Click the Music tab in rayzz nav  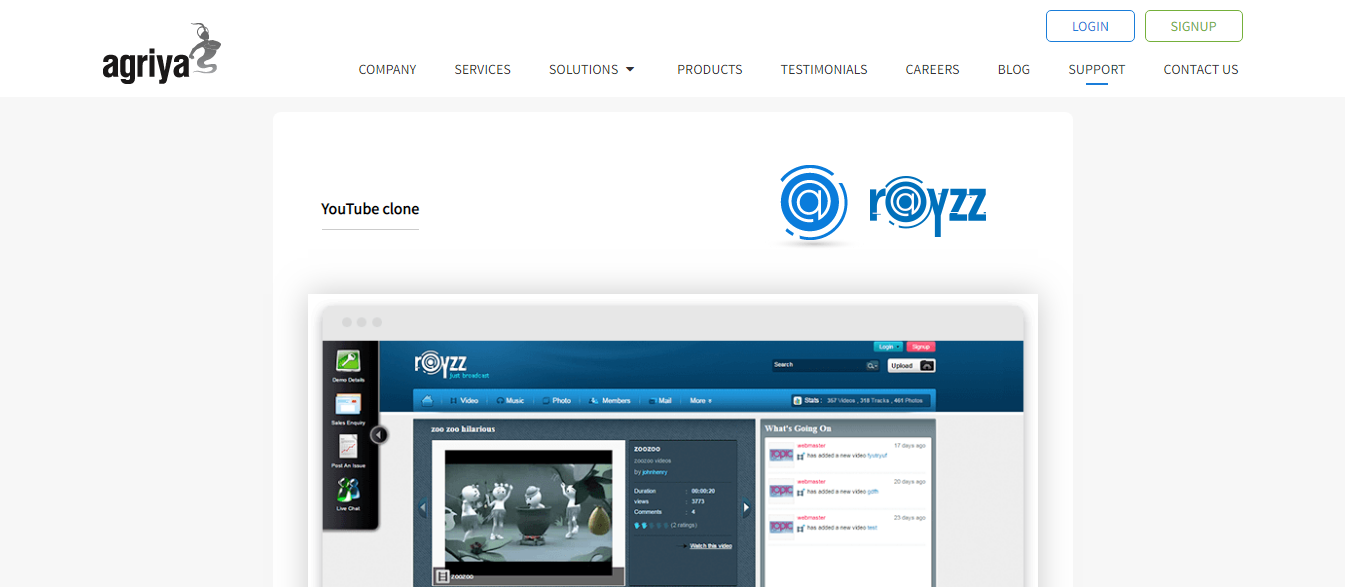pos(510,401)
